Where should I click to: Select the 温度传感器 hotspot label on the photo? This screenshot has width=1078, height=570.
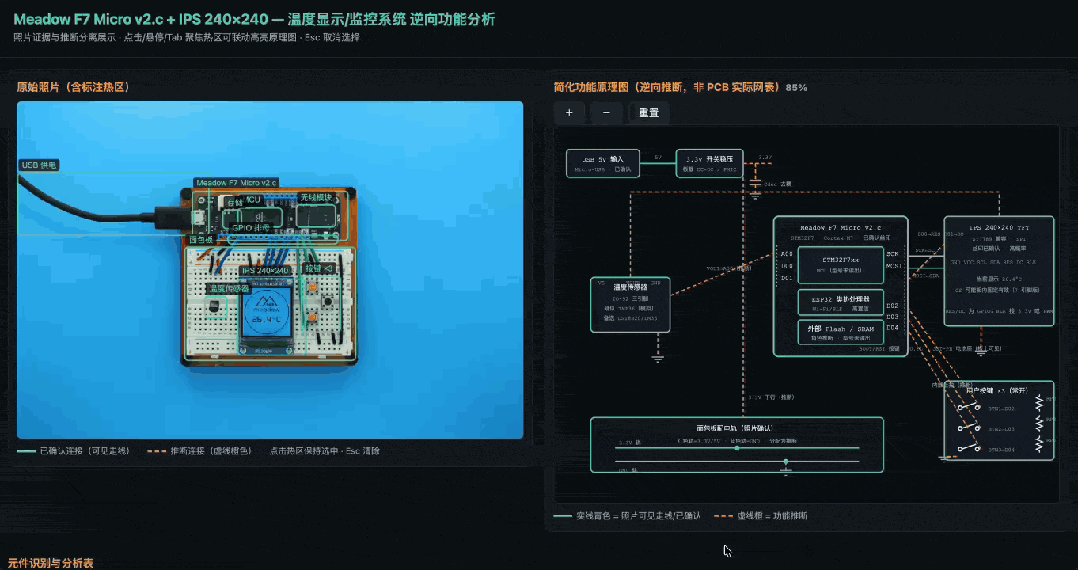coord(230,289)
